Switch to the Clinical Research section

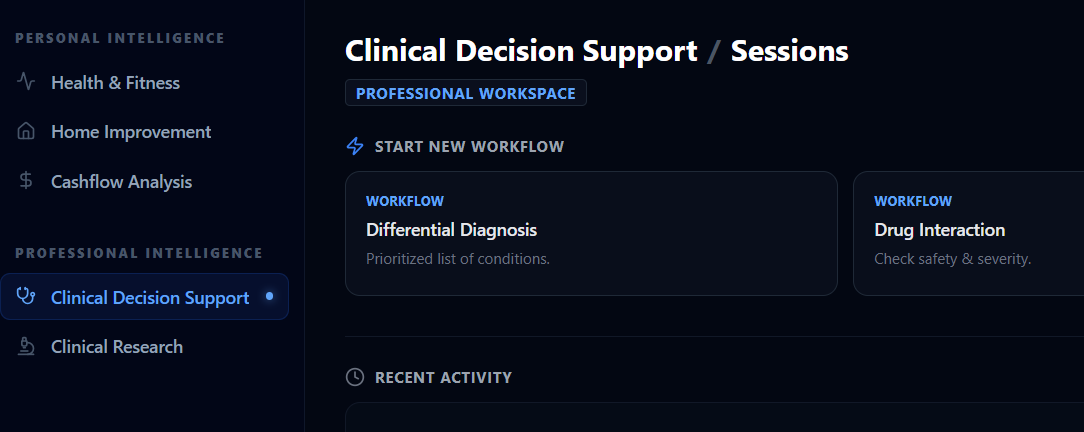click(117, 347)
